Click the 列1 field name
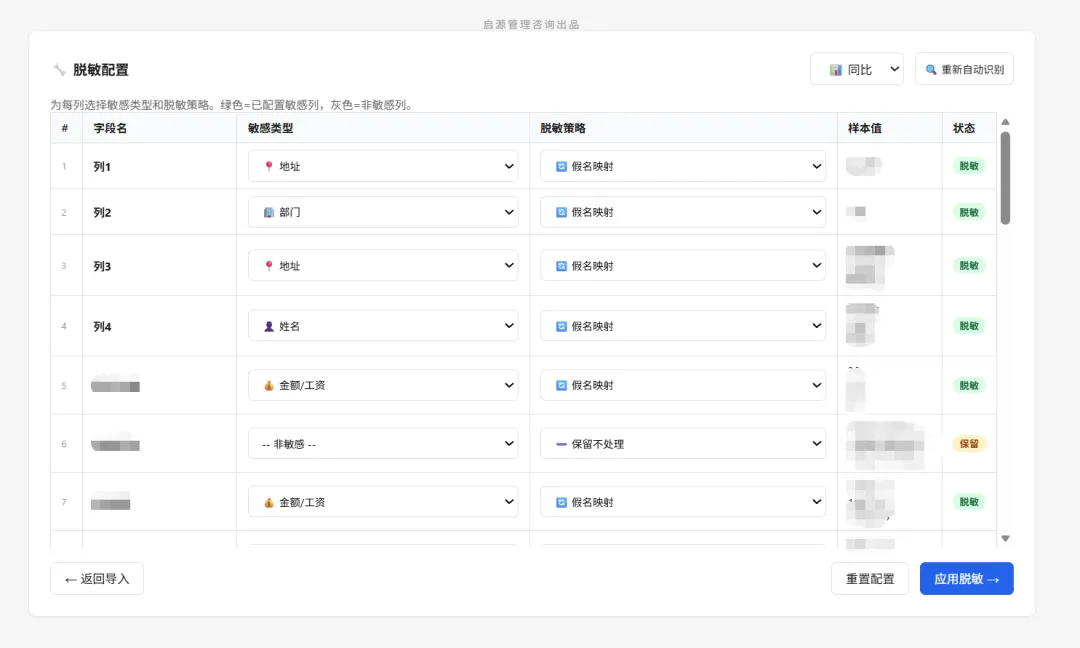1080x648 pixels. 102,167
